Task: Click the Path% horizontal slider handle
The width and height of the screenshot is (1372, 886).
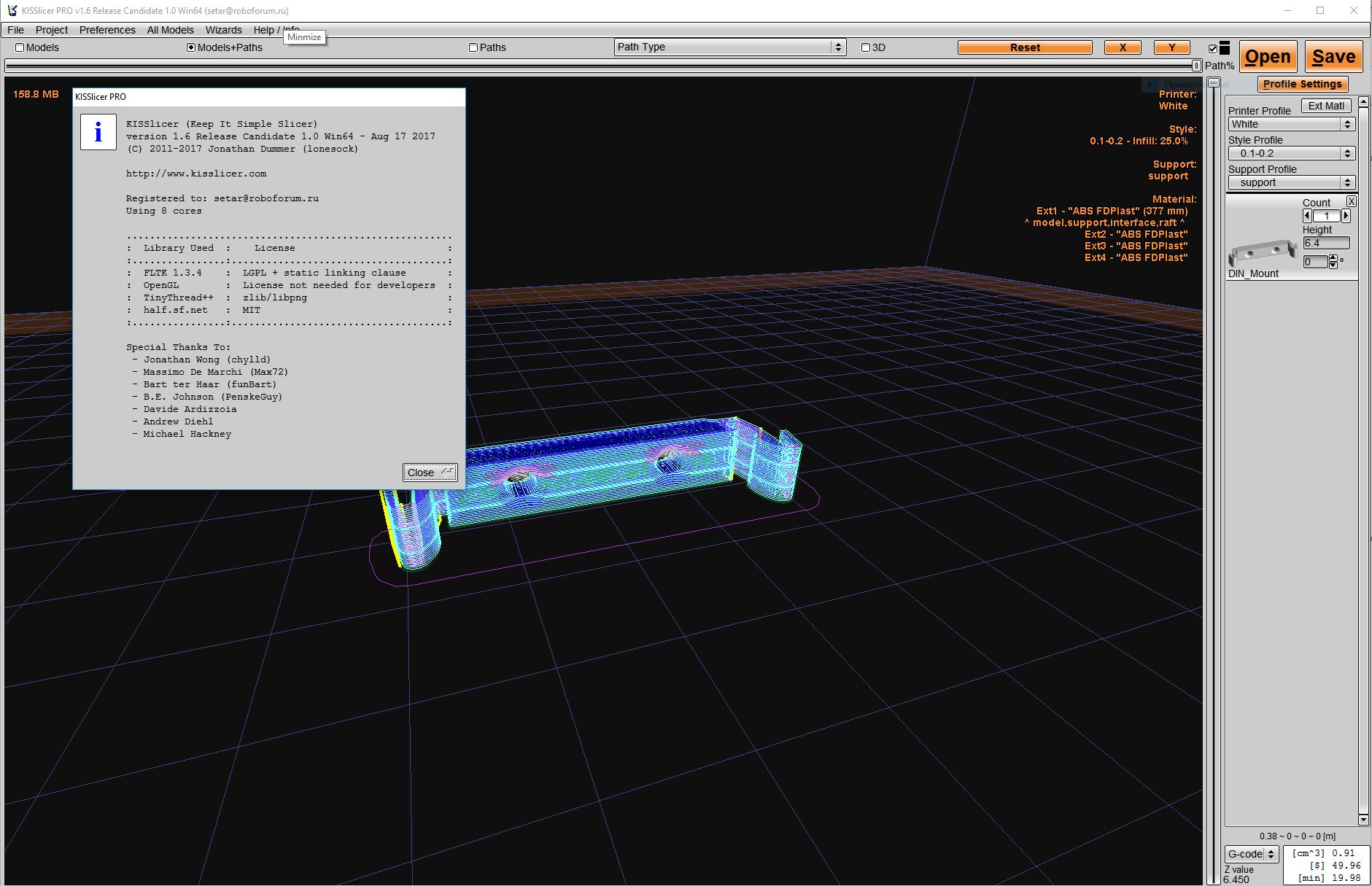Action: click(x=1197, y=66)
